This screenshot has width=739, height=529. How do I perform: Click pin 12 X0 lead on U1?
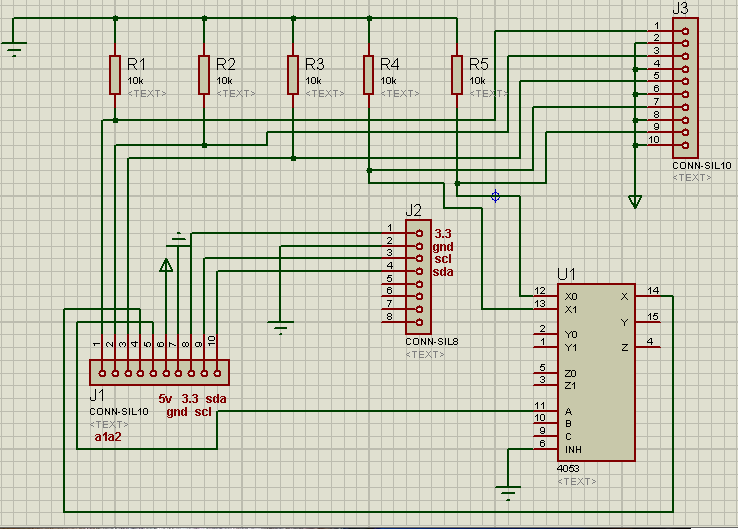pyautogui.click(x=545, y=296)
